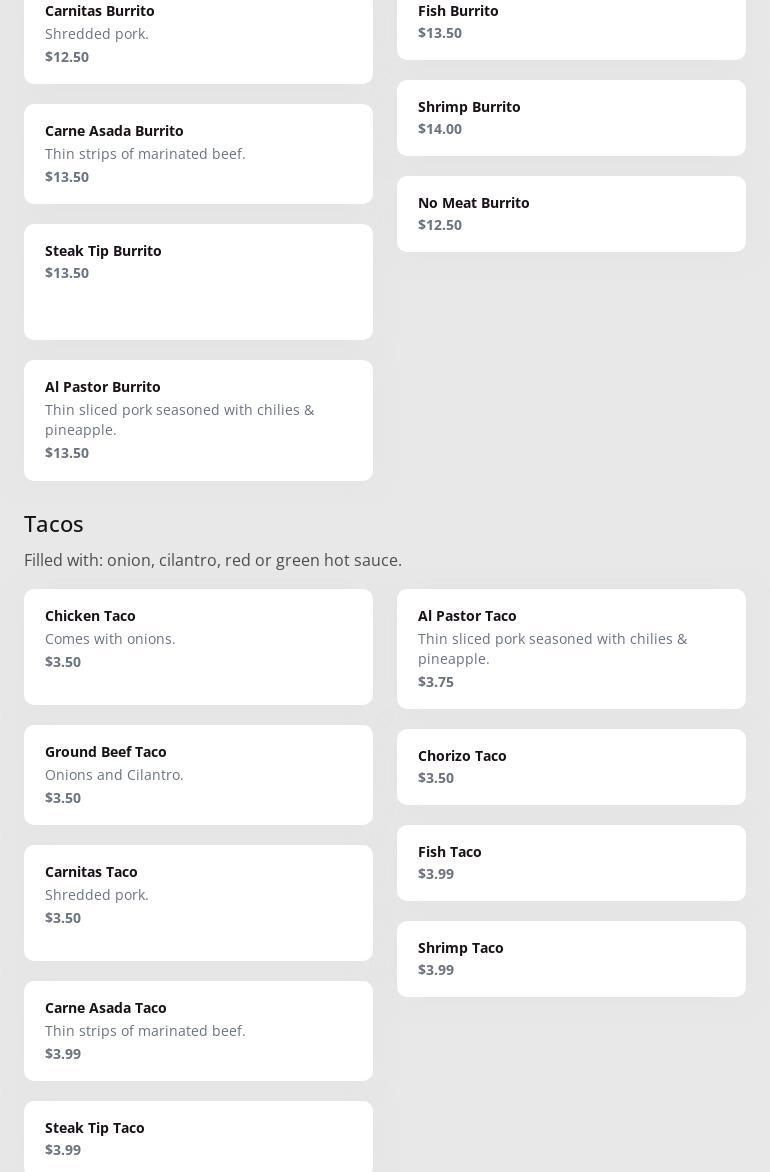The image size is (770, 1172).
Task: Click the Tacos section heading
Action: tap(54, 523)
